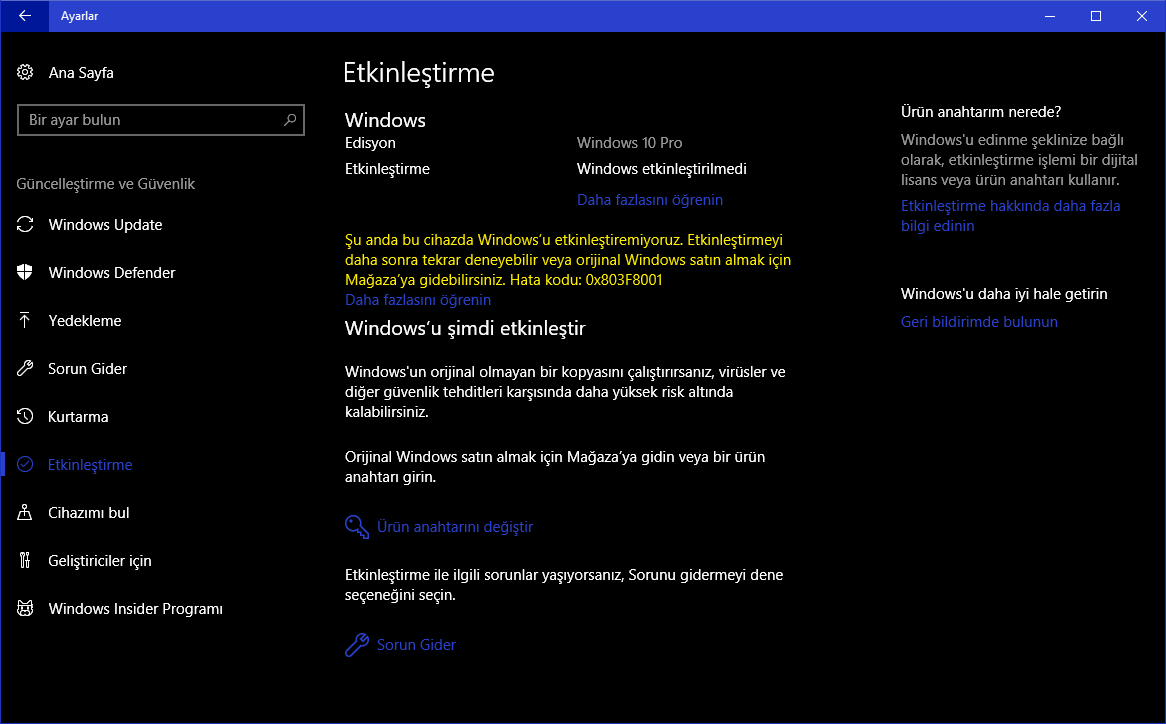The width and height of the screenshot is (1166, 724).
Task: Close the Ayarlar window
Action: [1141, 16]
